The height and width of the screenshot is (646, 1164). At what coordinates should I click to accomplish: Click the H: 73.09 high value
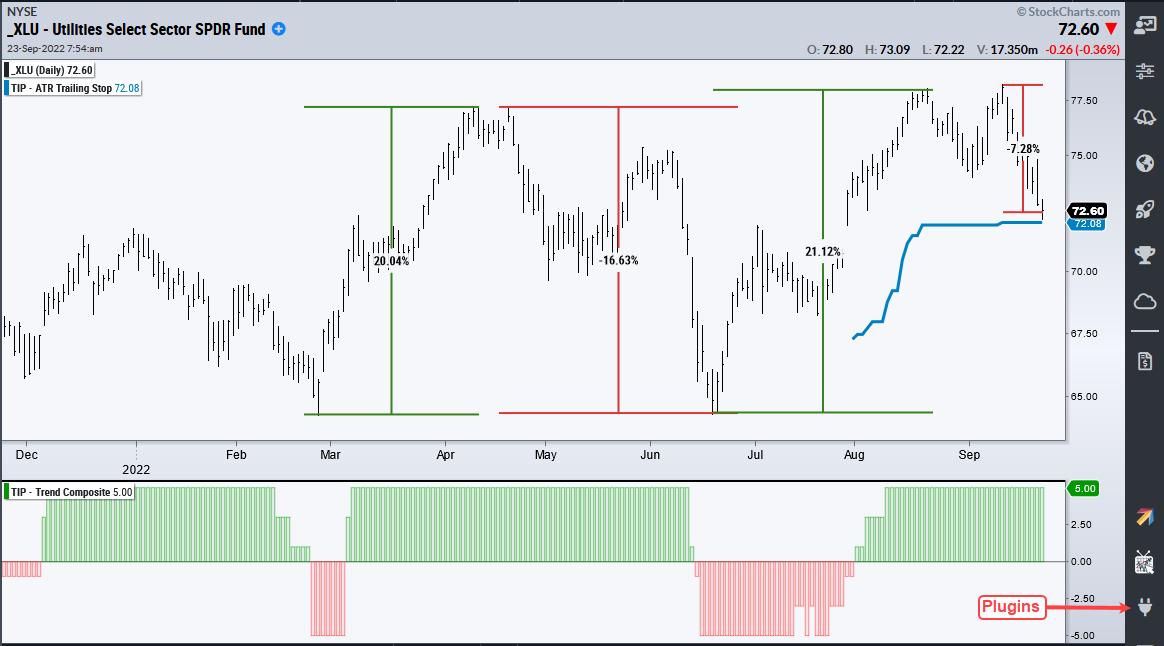[x=887, y=50]
